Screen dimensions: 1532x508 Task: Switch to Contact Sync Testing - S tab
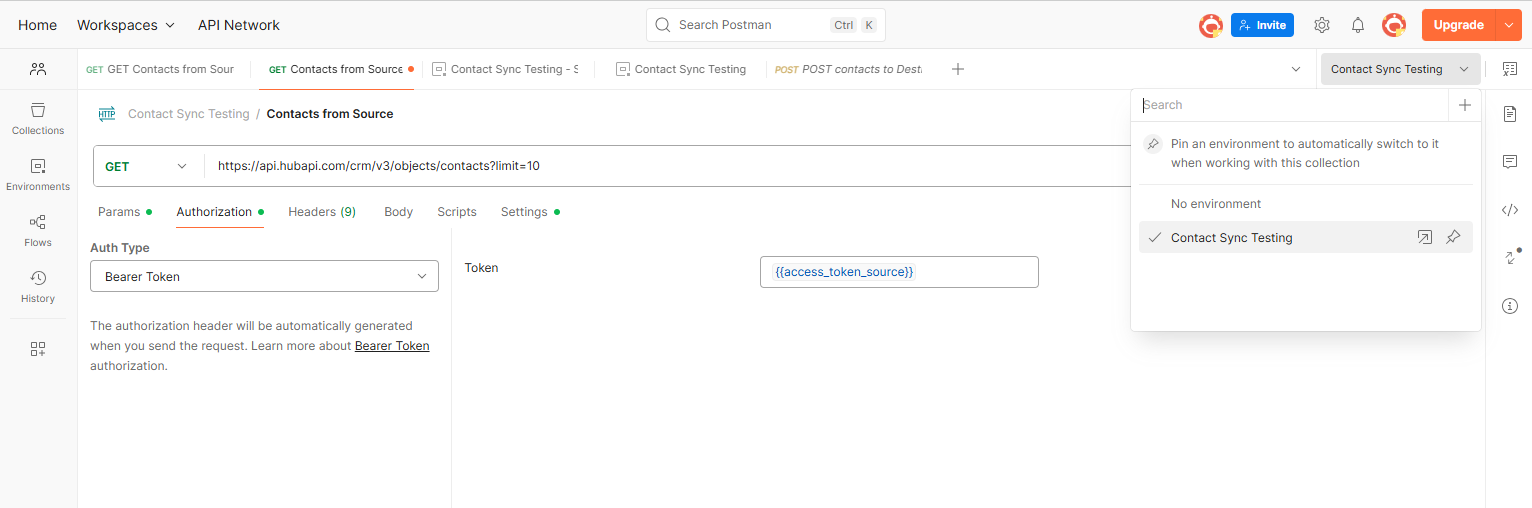click(505, 69)
